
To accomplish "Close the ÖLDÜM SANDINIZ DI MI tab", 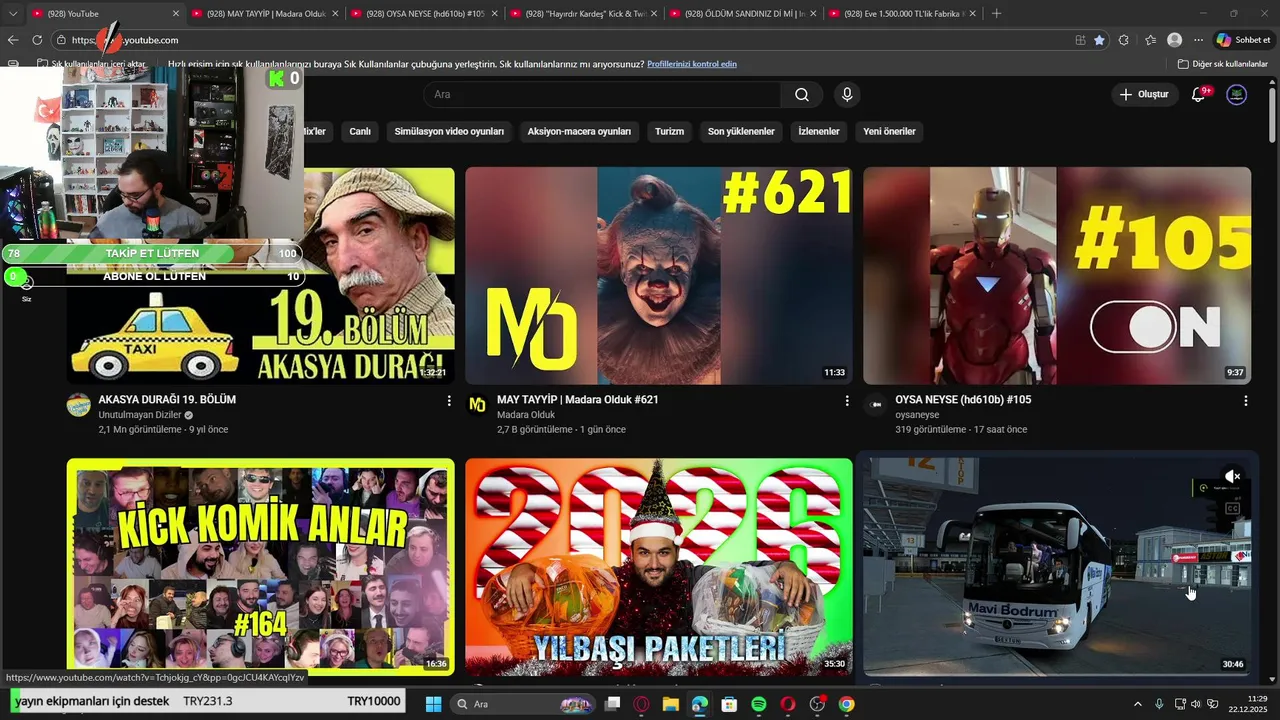I will [x=812, y=13].
